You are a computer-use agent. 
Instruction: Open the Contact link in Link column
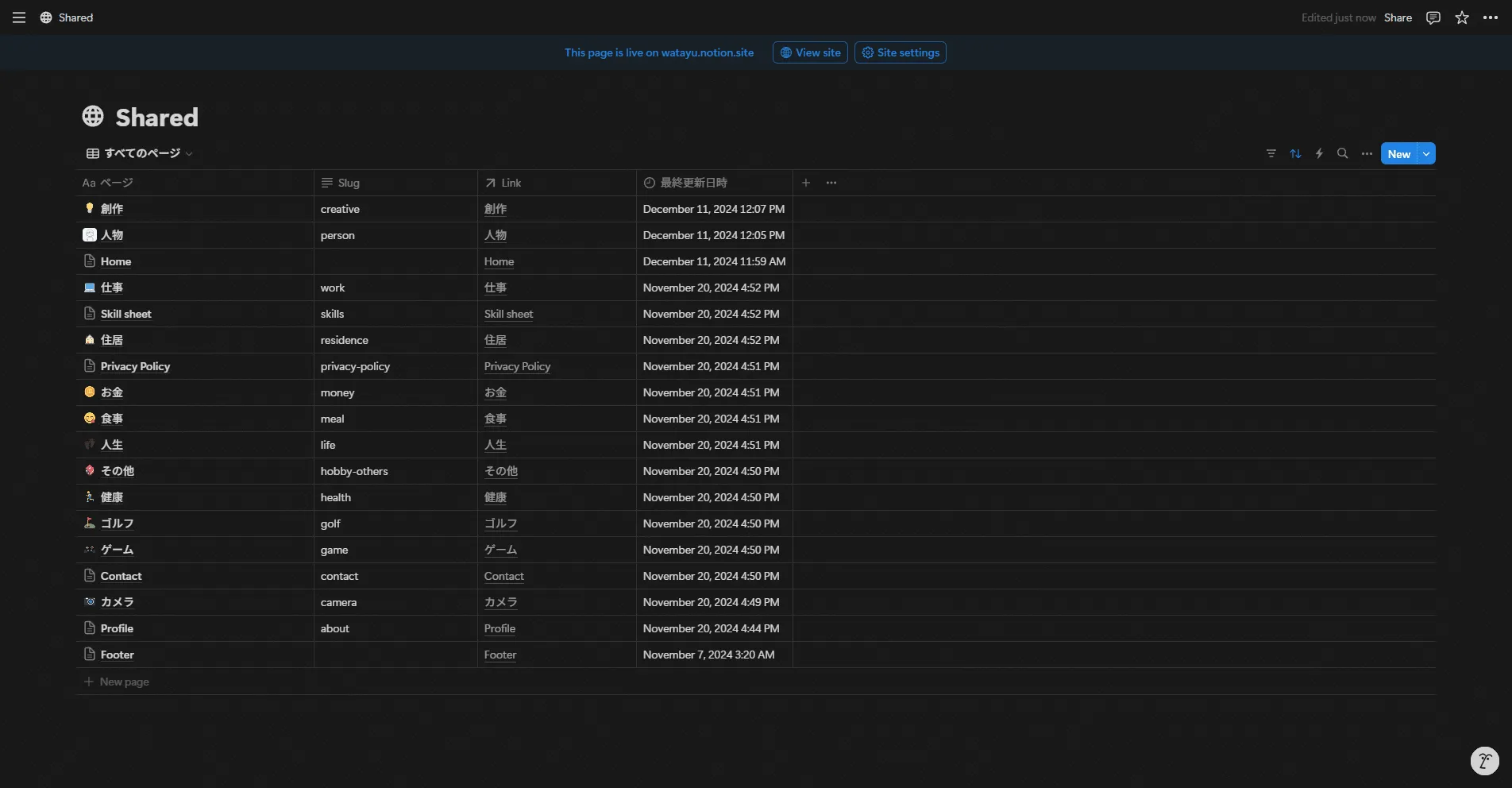click(503, 576)
